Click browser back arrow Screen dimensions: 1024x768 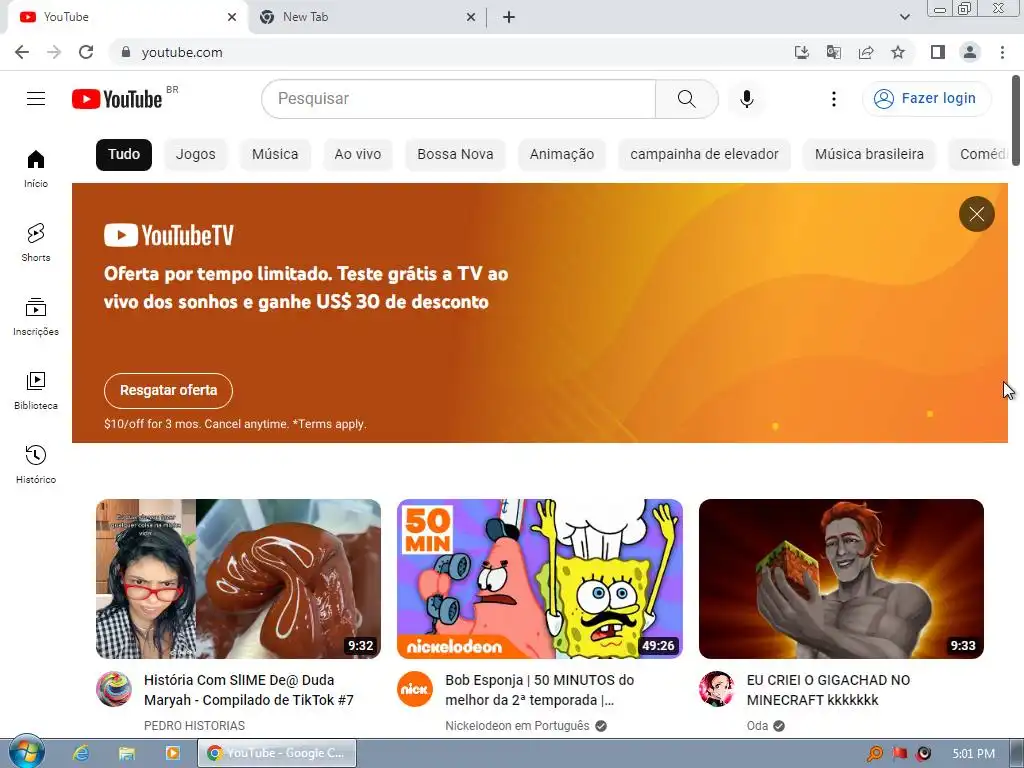(22, 52)
